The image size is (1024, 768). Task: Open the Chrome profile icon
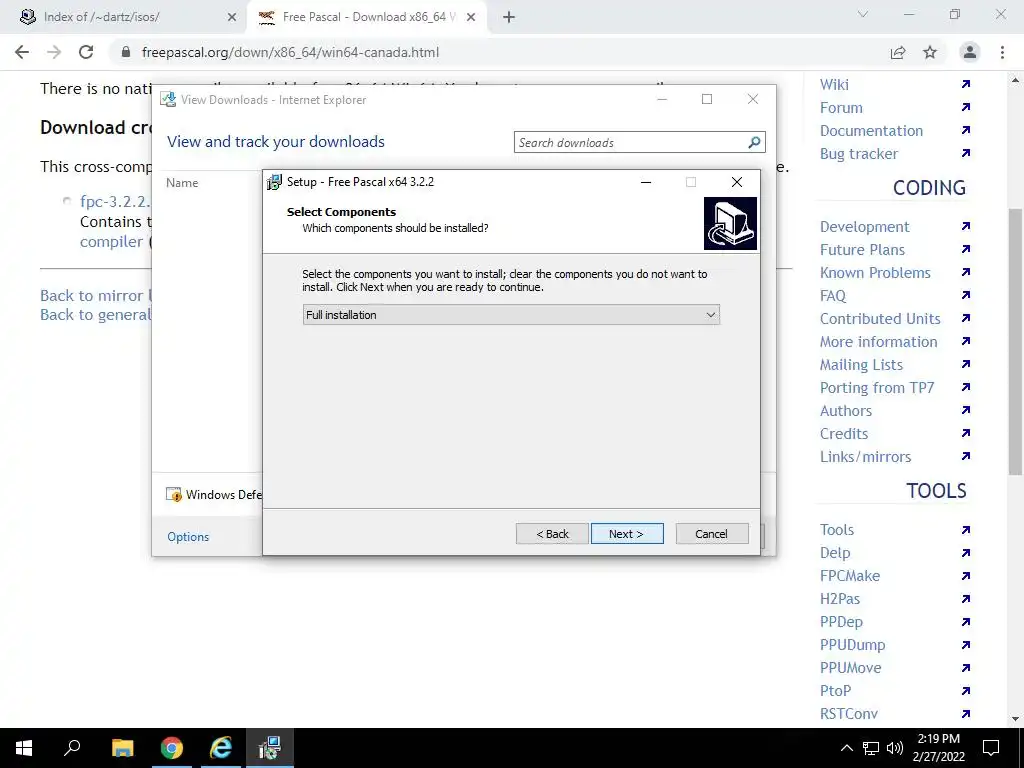pos(970,52)
